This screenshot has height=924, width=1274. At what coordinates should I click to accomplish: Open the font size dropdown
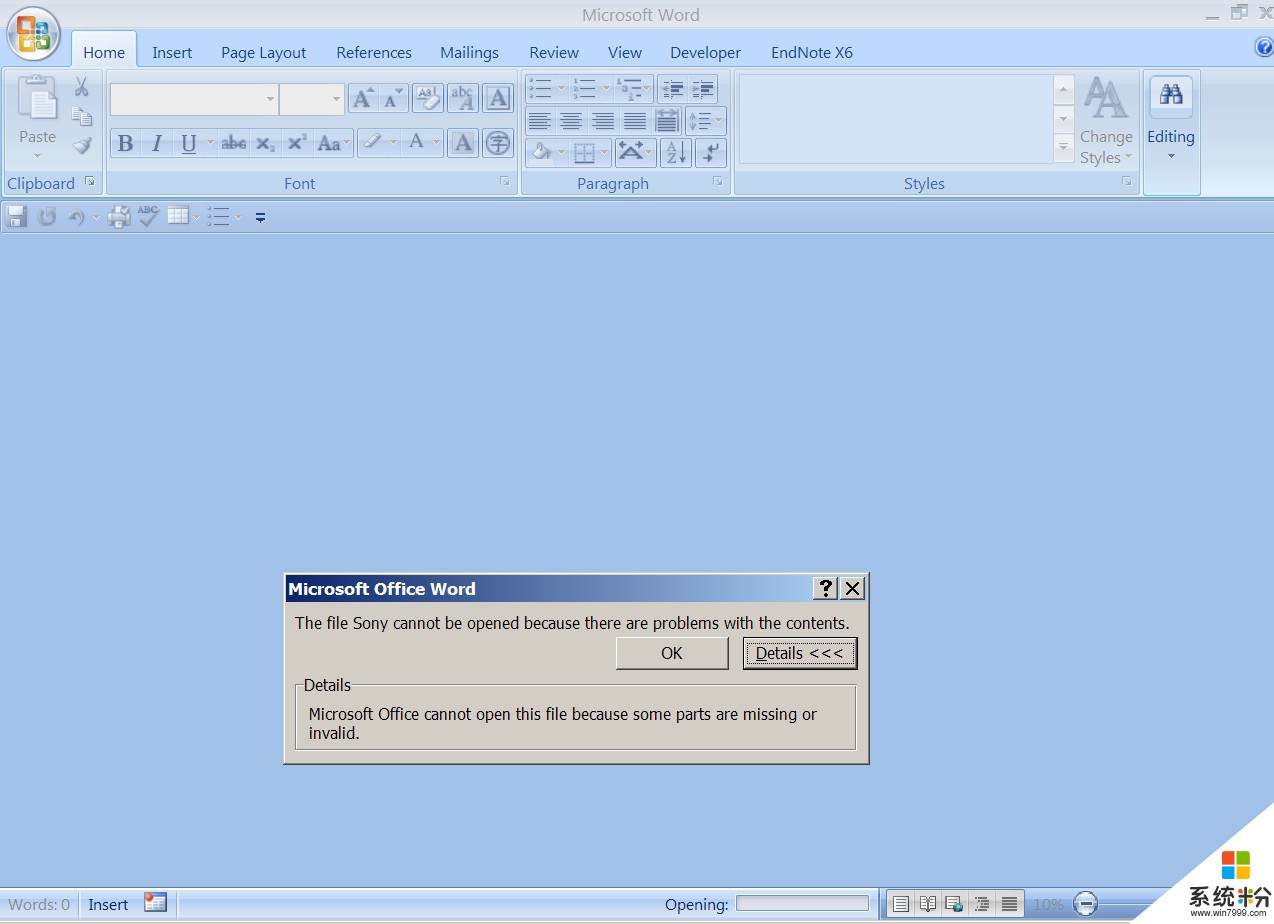click(337, 99)
